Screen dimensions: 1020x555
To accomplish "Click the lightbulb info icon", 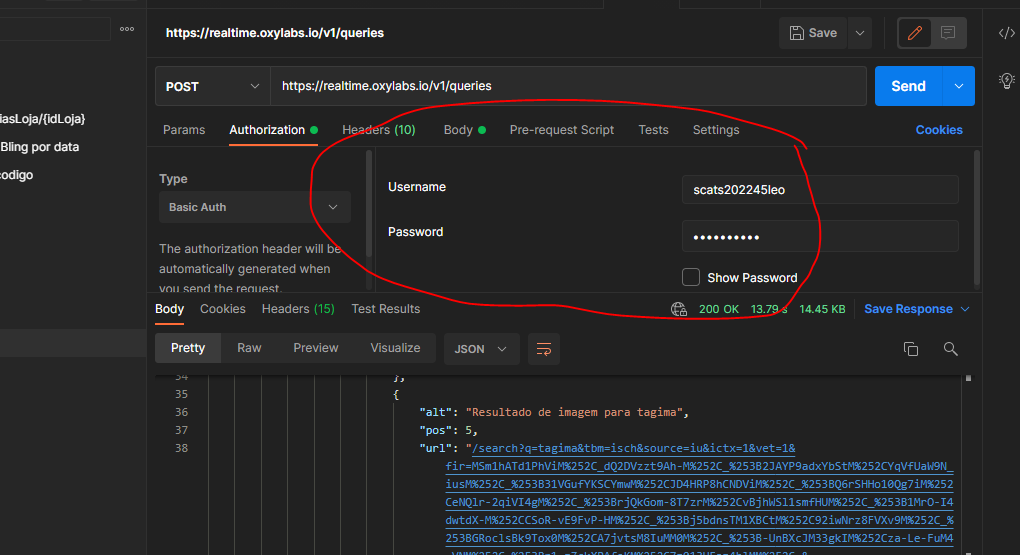I will [1006, 80].
